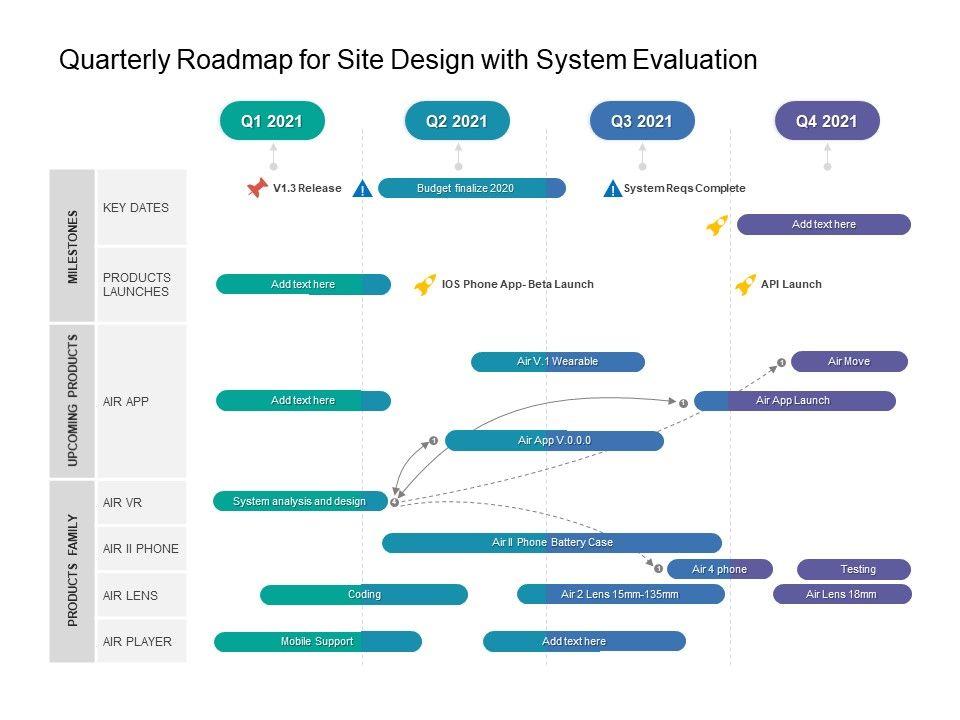
Task: Click the numbered circle marker left of Air 4 phone
Action: tap(658, 569)
